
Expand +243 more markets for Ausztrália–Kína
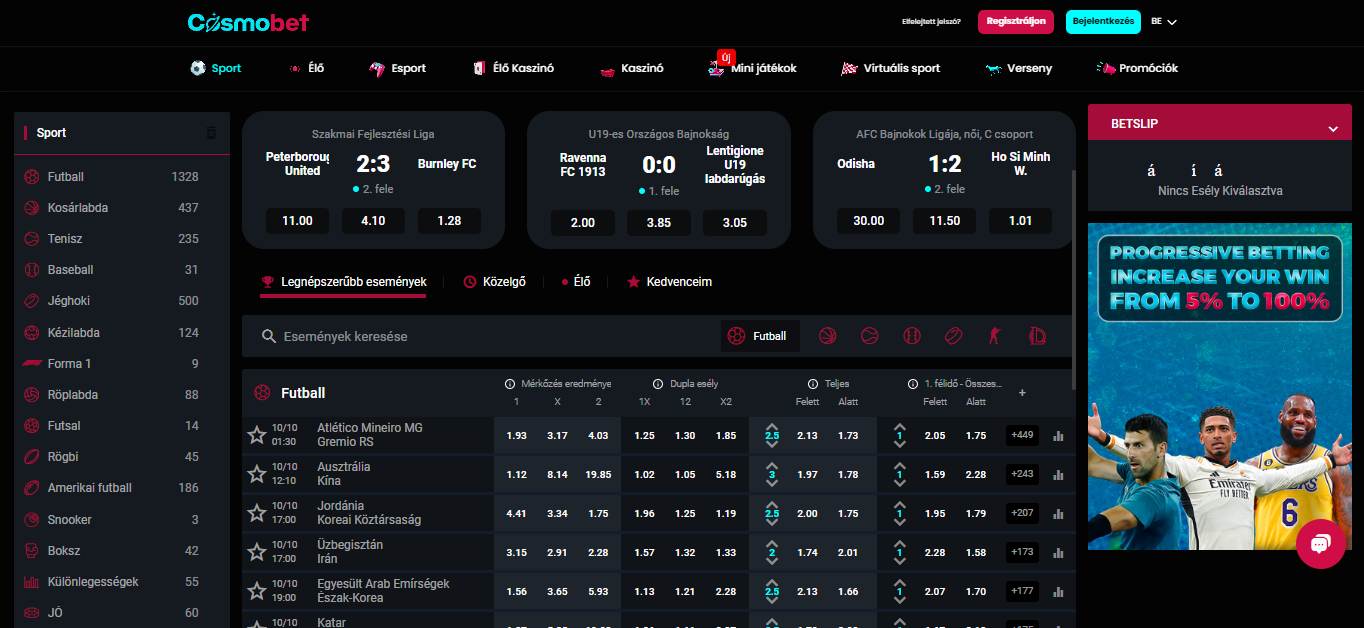(x=1023, y=474)
